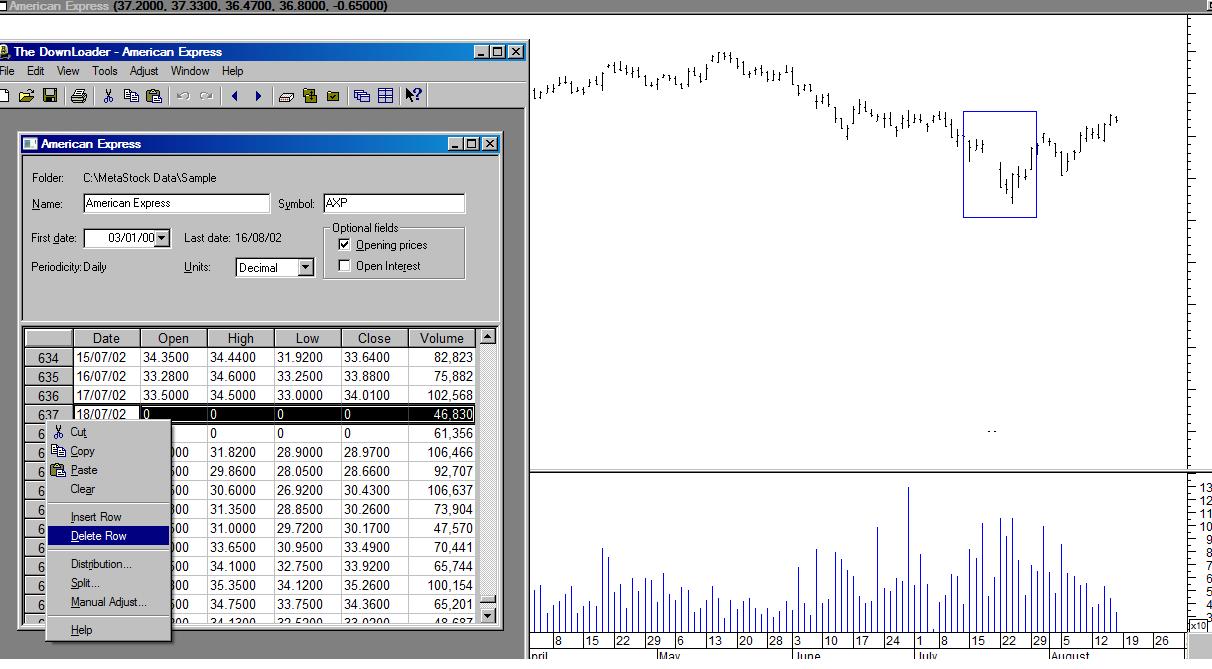Choose Split... in the context menu
Image resolution: width=1212 pixels, height=669 pixels.
pos(108,583)
